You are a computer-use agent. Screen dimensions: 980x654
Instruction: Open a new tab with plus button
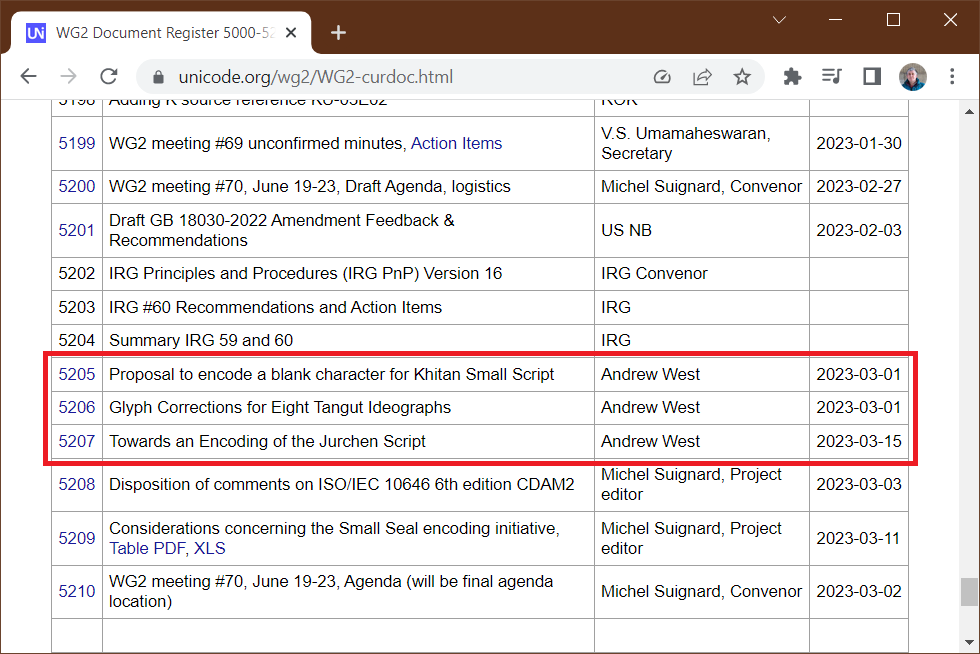click(x=338, y=33)
